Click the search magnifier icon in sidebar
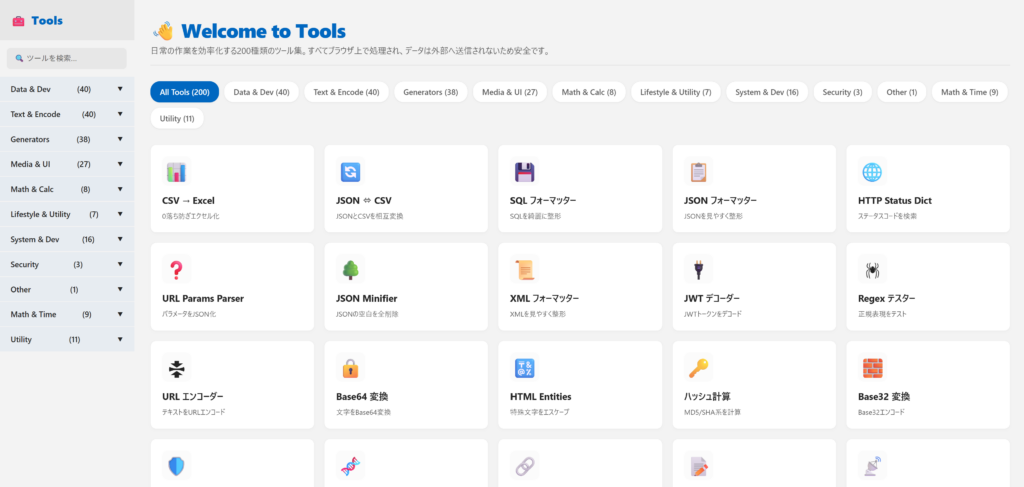Screen dimensions: 1024x487 coord(20,58)
